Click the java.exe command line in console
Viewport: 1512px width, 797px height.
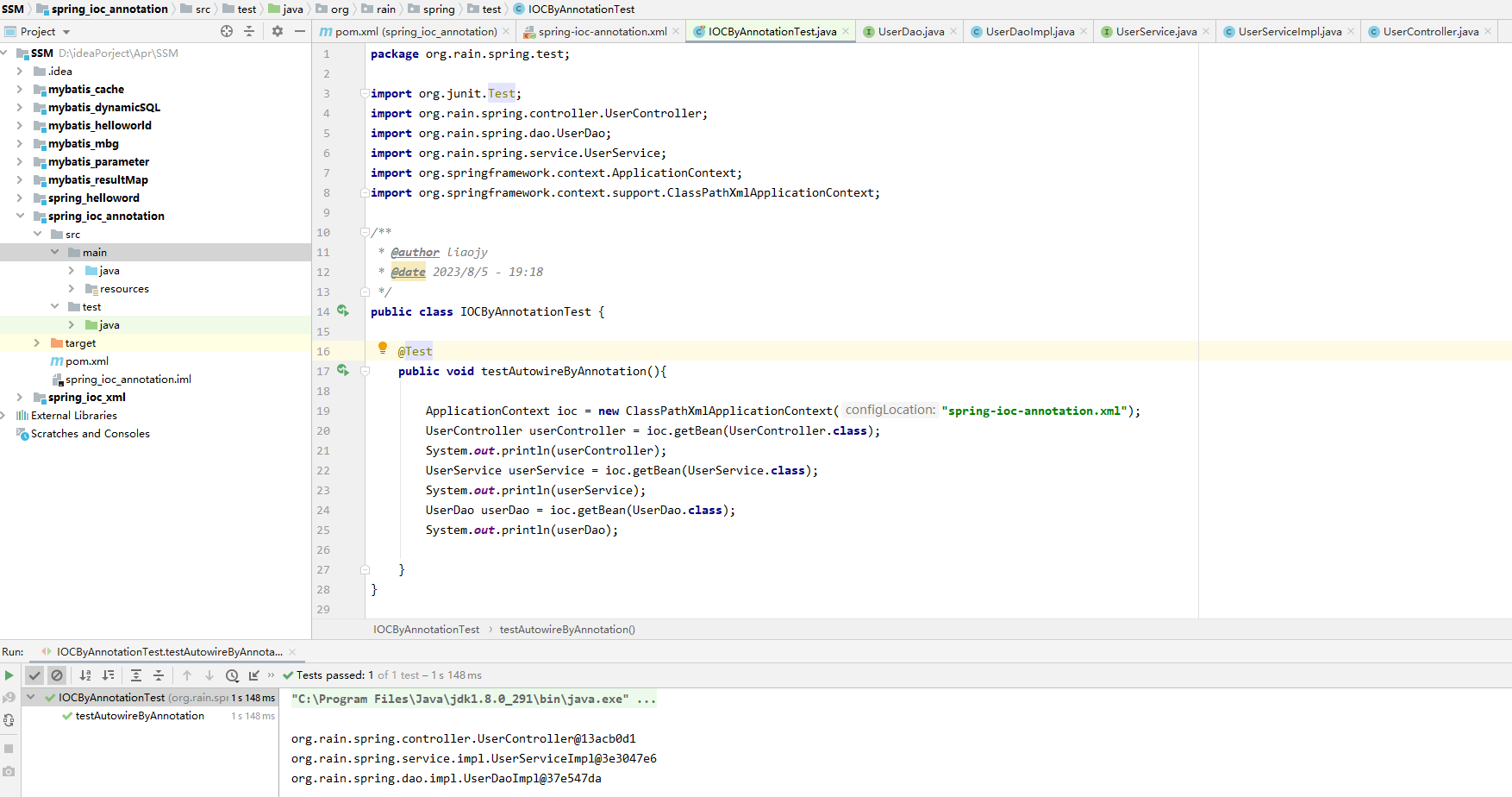(473, 699)
